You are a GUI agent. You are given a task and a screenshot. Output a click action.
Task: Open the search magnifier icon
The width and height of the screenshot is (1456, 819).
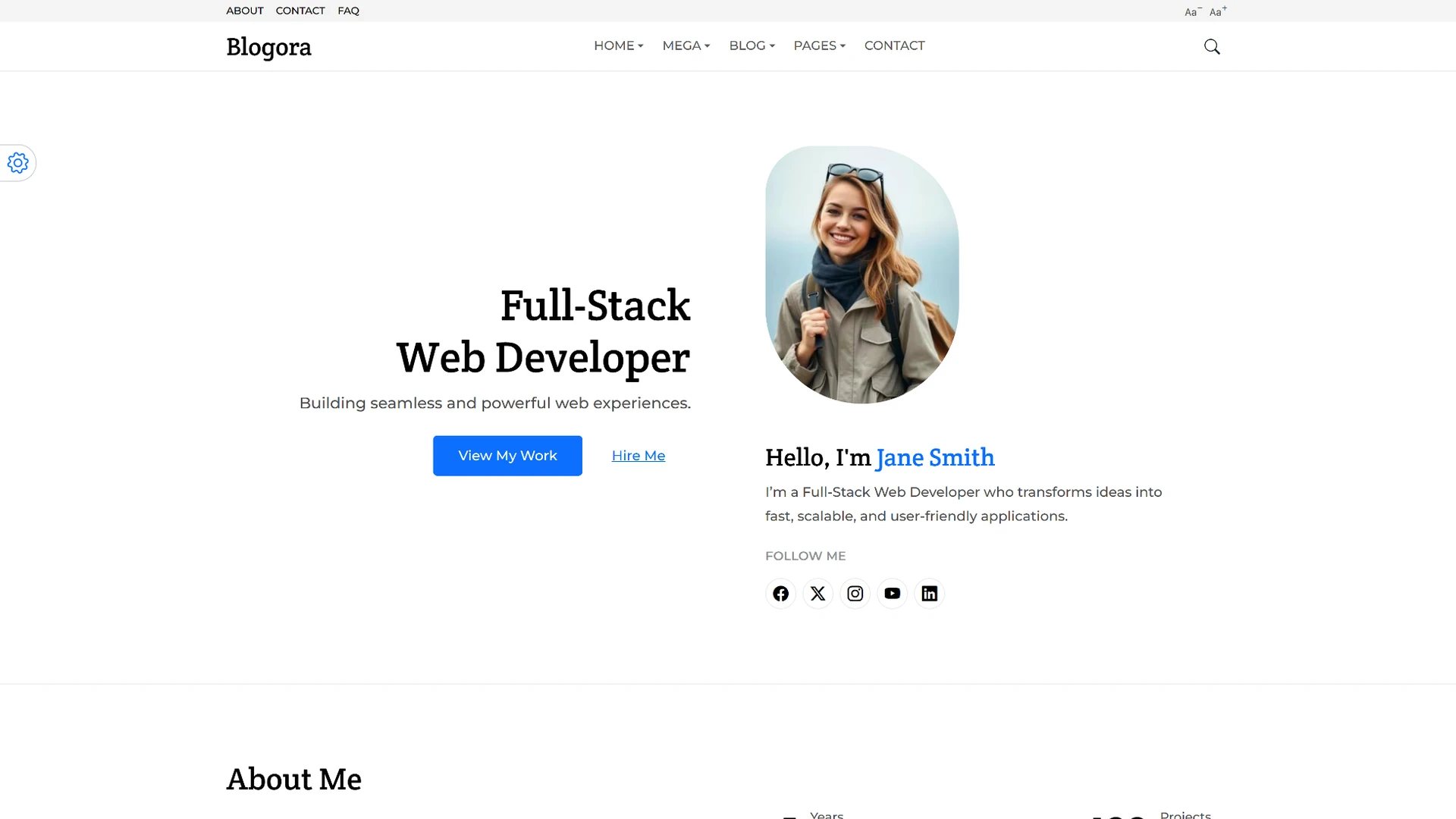point(1212,46)
